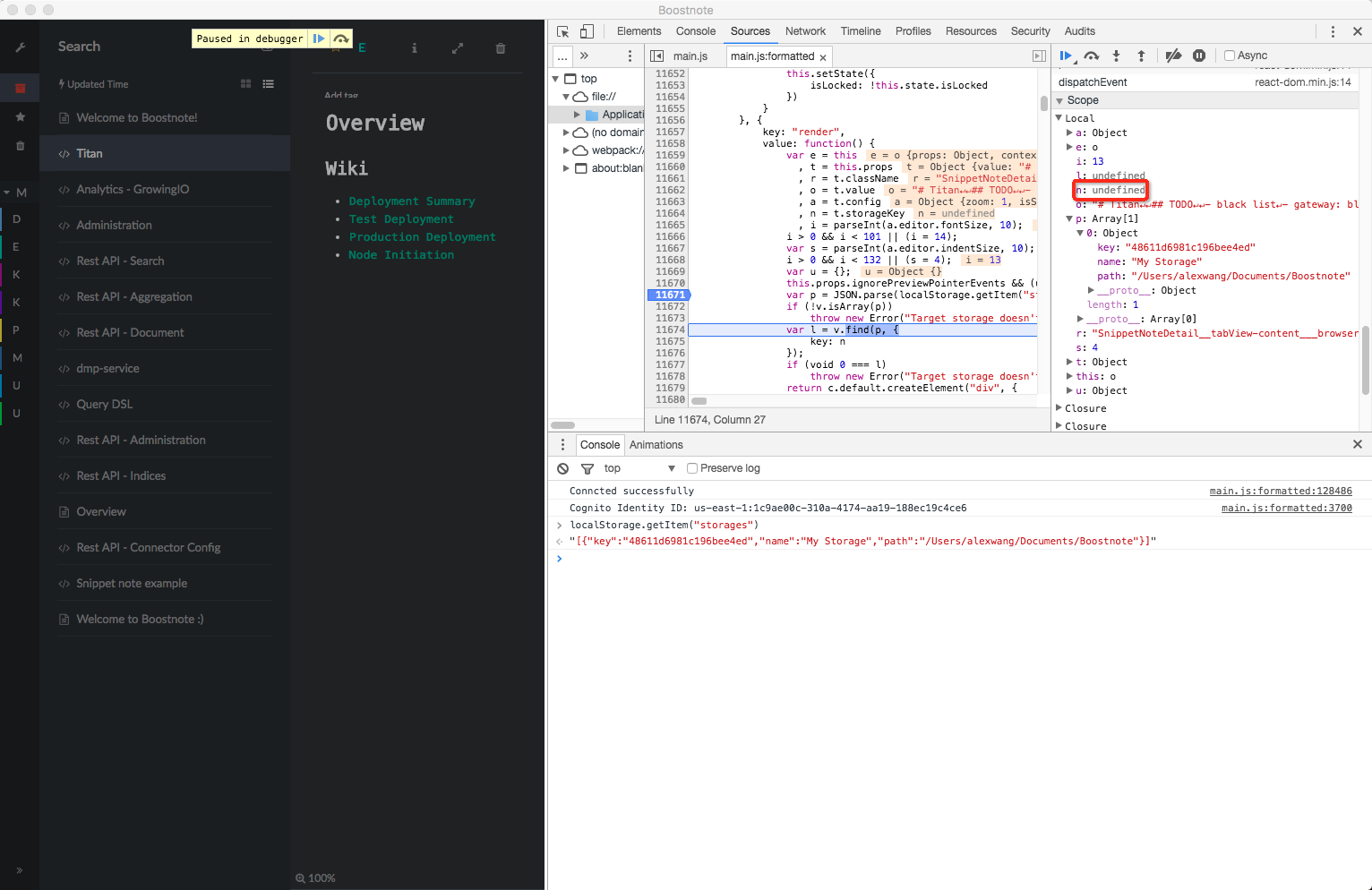Follow the Production Deployment wiki link

[423, 237]
